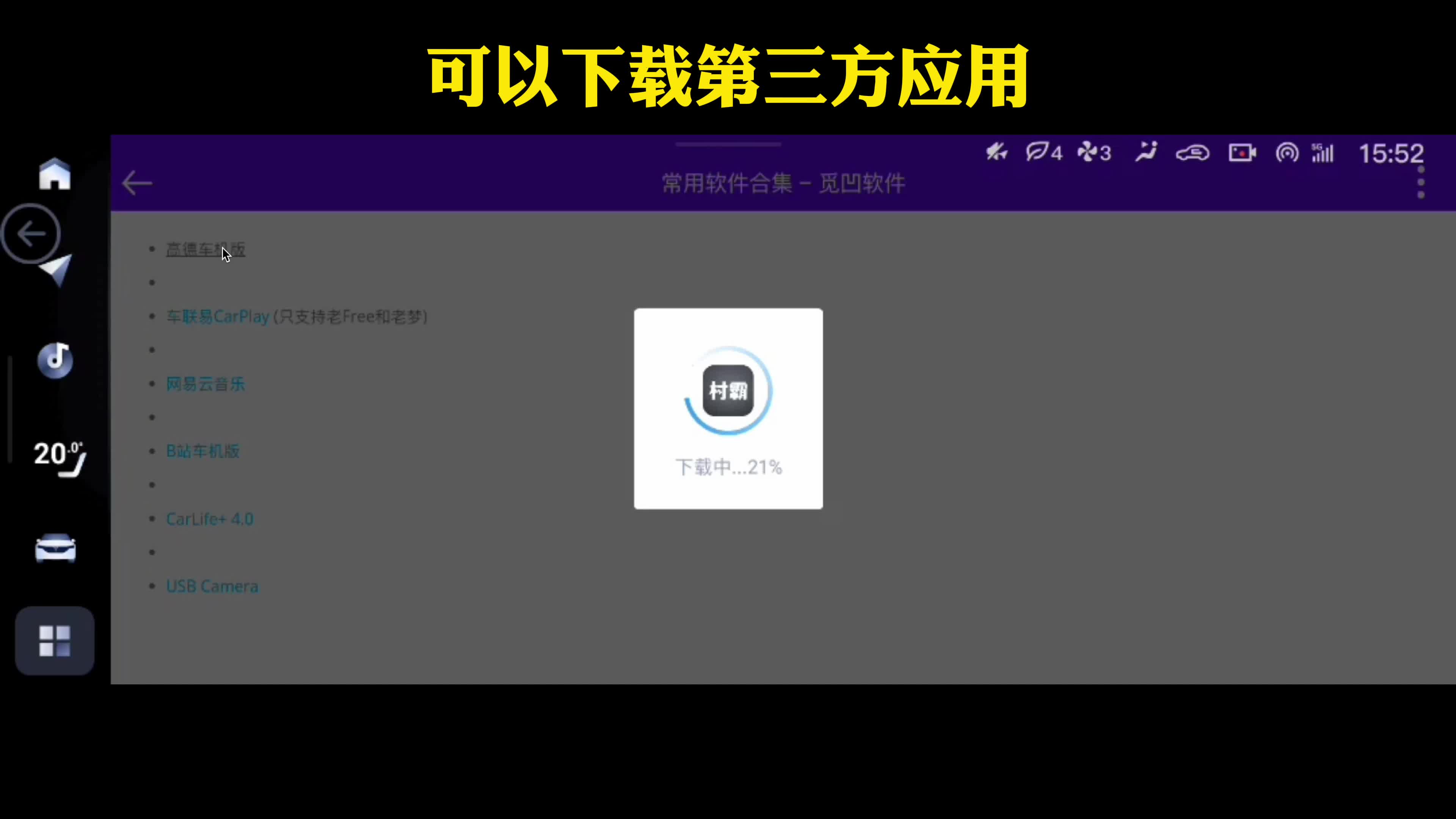The height and width of the screenshot is (819, 1456).
Task: Go back using the header left arrow
Action: [137, 183]
